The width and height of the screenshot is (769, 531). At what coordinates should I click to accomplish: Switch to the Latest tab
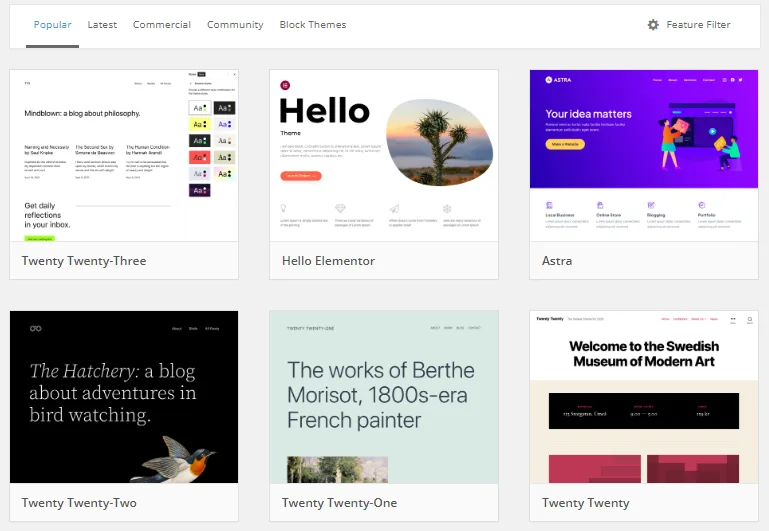tap(102, 25)
